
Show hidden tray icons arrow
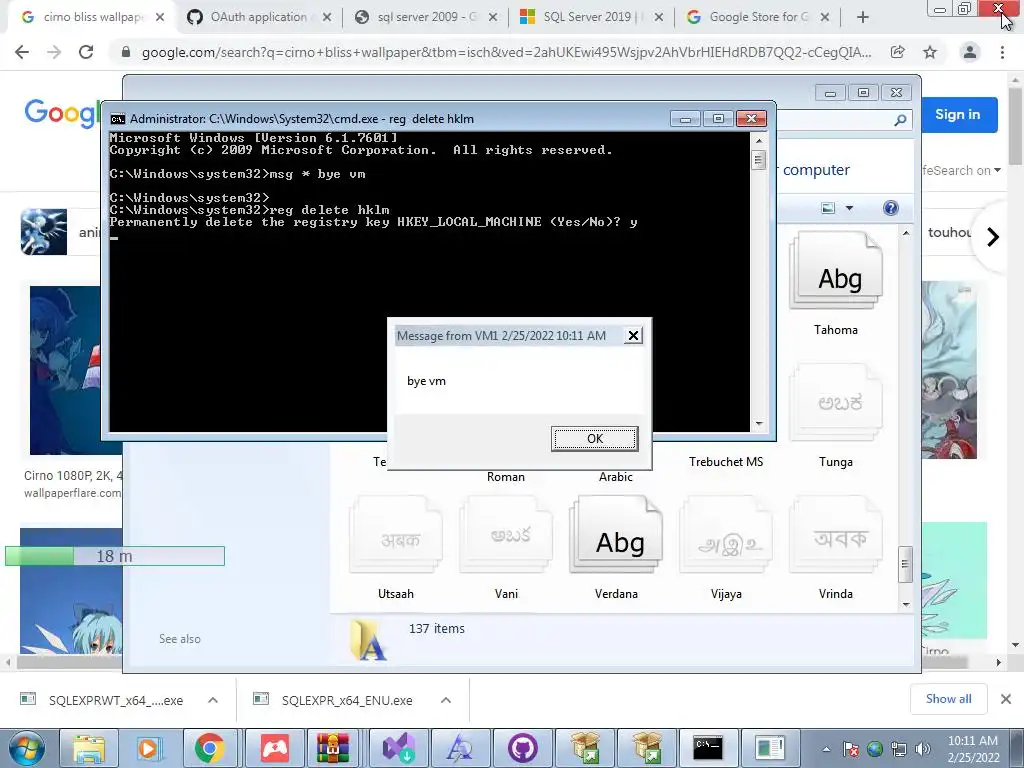coord(826,749)
